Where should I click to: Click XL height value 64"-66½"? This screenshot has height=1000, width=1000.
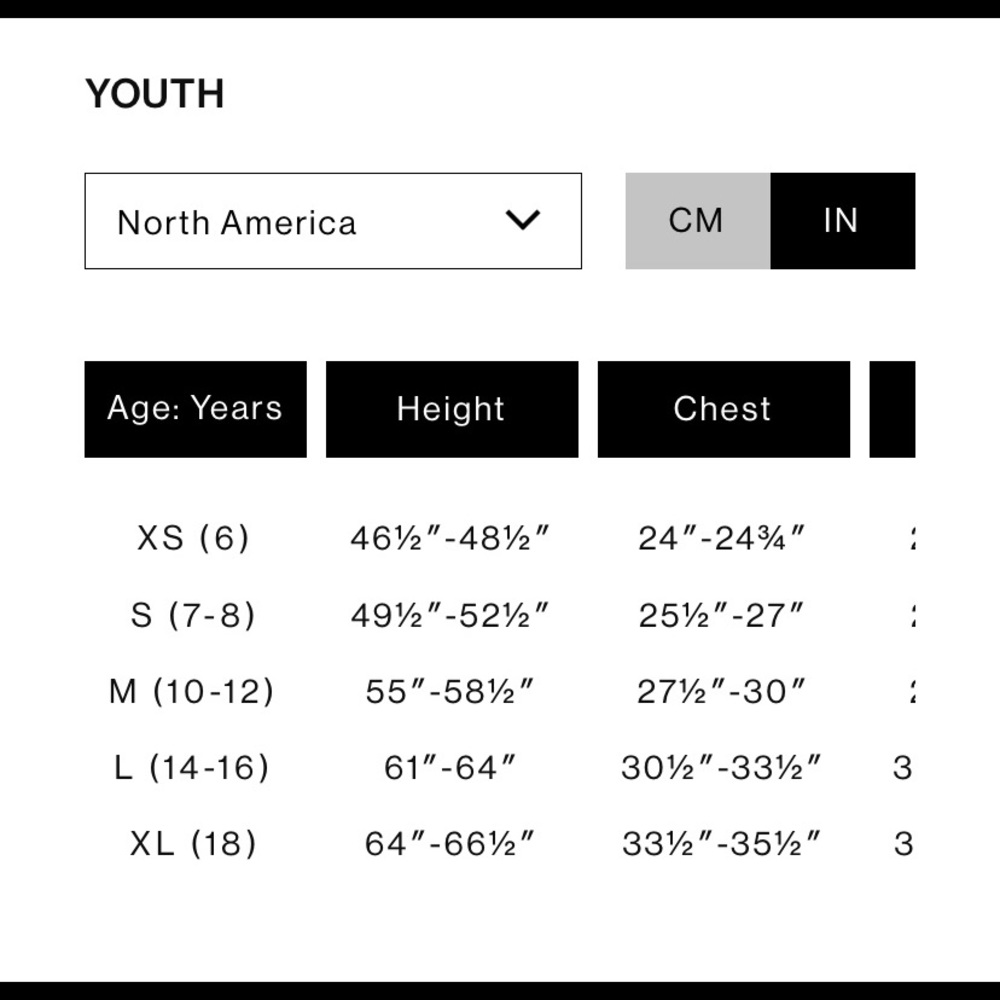451,844
